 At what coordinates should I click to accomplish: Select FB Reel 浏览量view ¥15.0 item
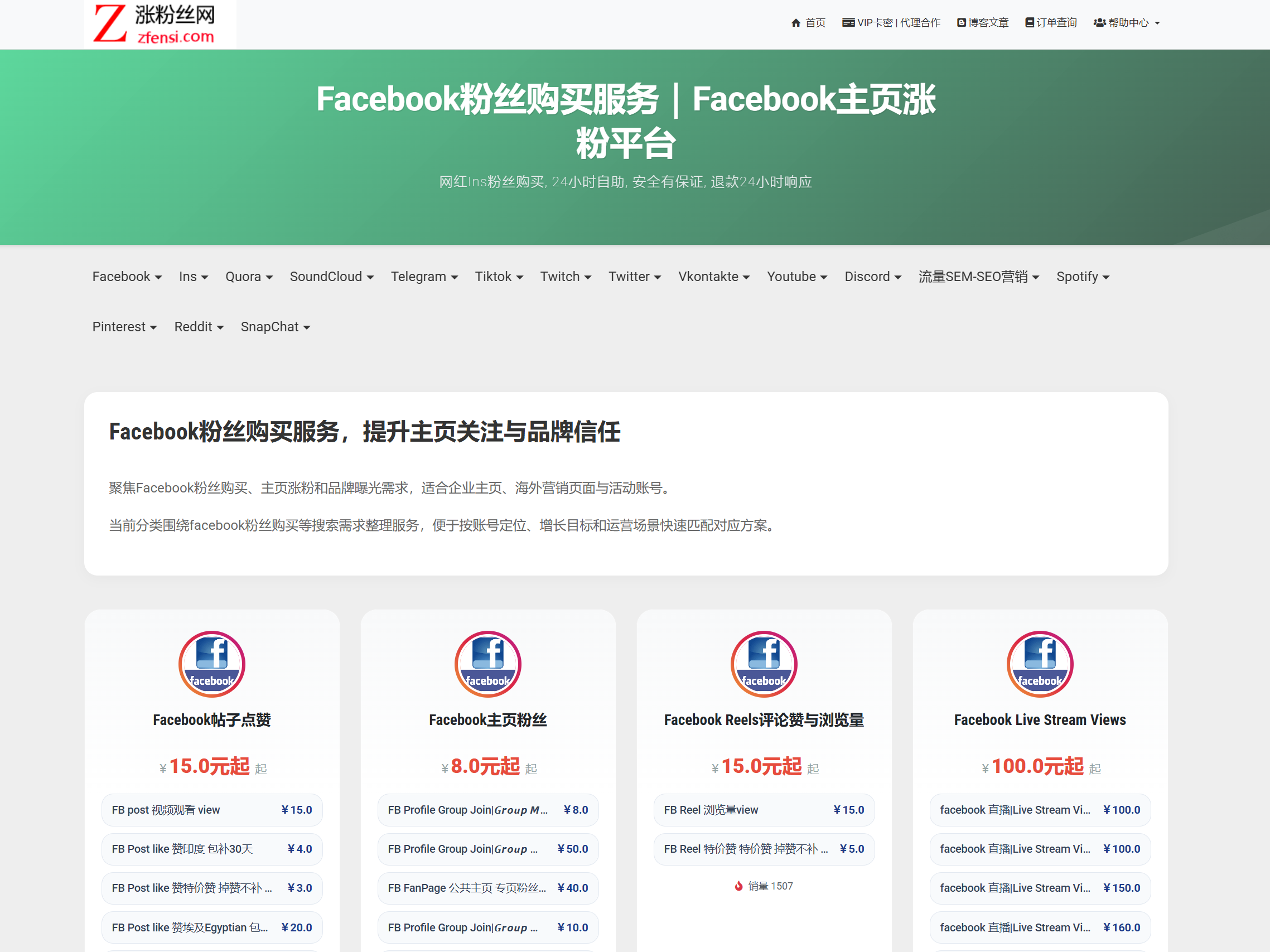[x=763, y=810]
